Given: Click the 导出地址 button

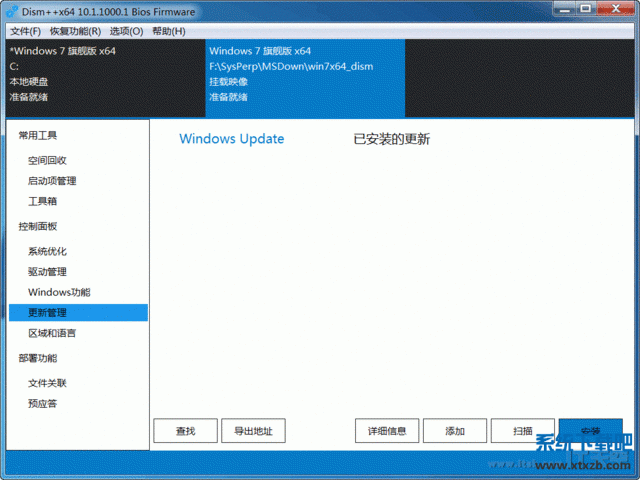Looking at the screenshot, I should point(253,431).
